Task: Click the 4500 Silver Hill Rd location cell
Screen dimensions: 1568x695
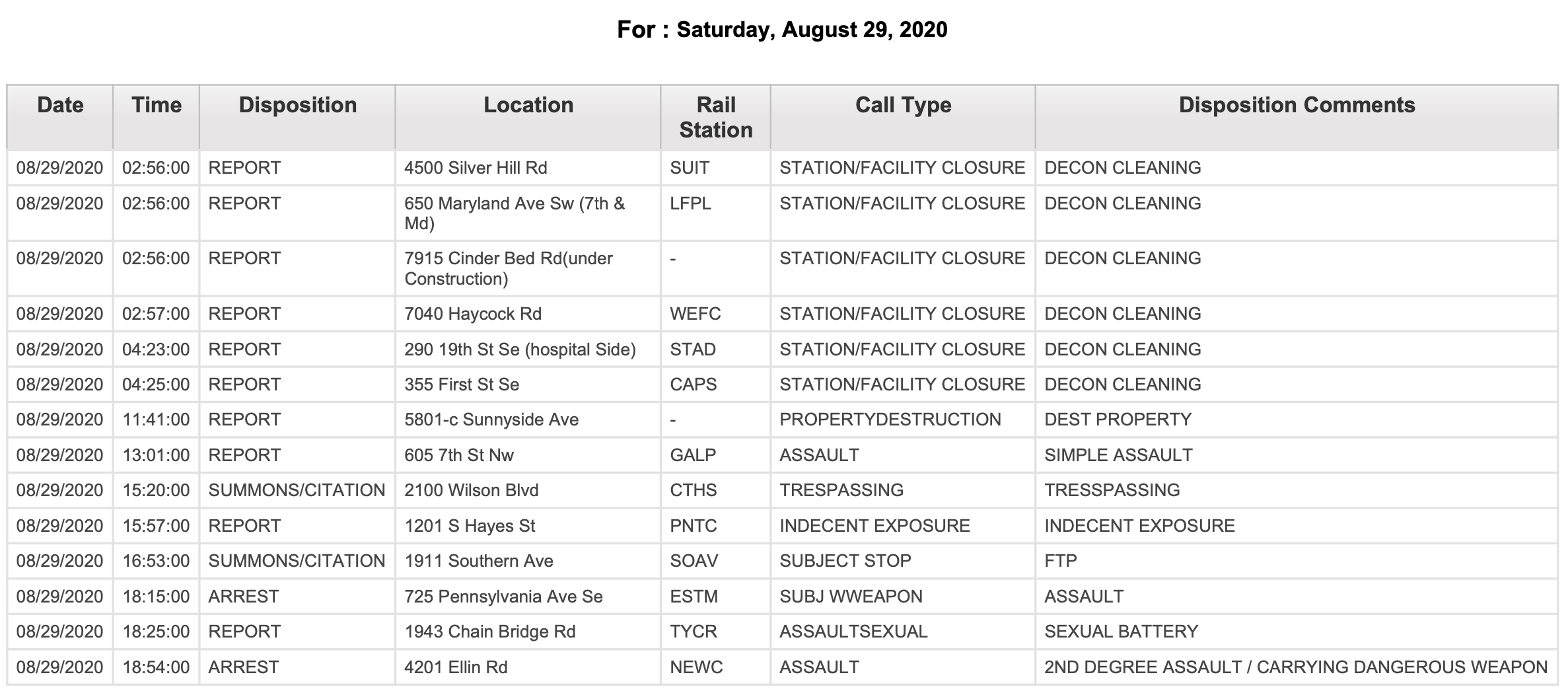Action: tap(528, 168)
